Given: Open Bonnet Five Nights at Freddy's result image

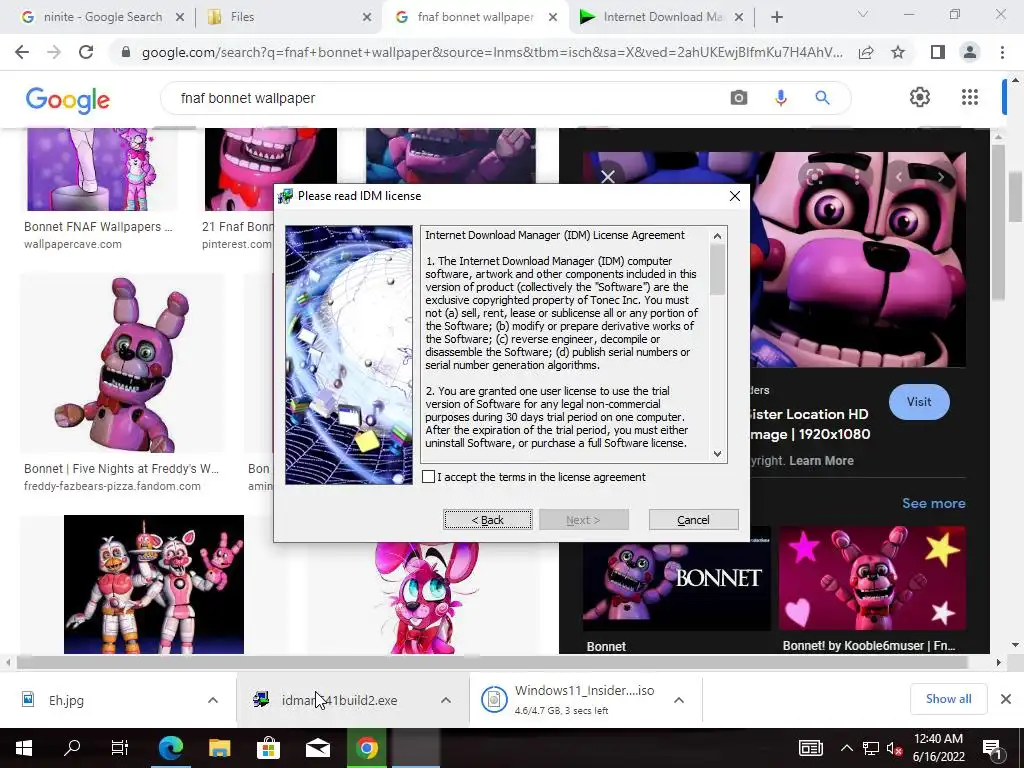Looking at the screenshot, I should (x=123, y=363).
